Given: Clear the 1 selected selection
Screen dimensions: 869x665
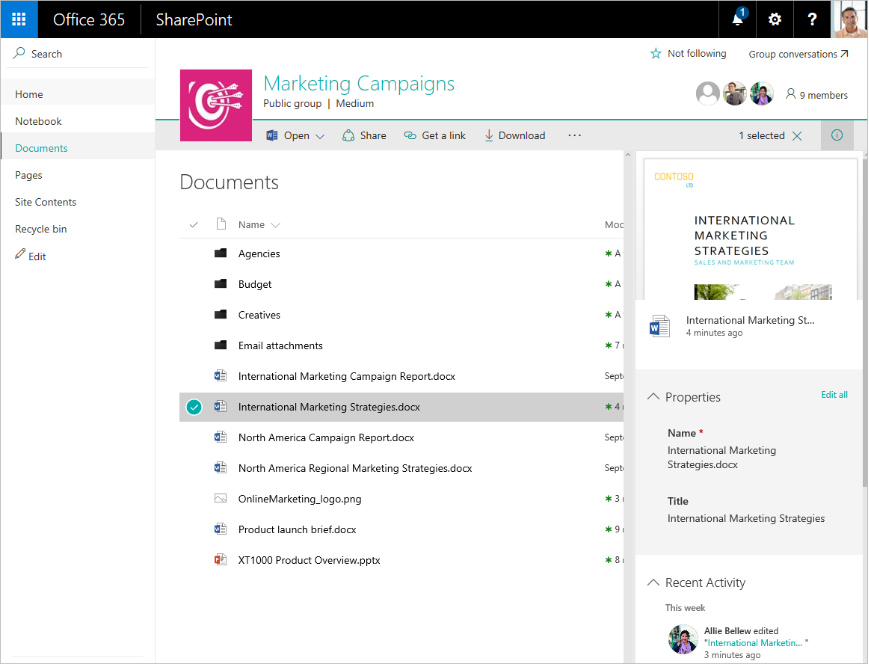Looking at the screenshot, I should click(x=797, y=136).
